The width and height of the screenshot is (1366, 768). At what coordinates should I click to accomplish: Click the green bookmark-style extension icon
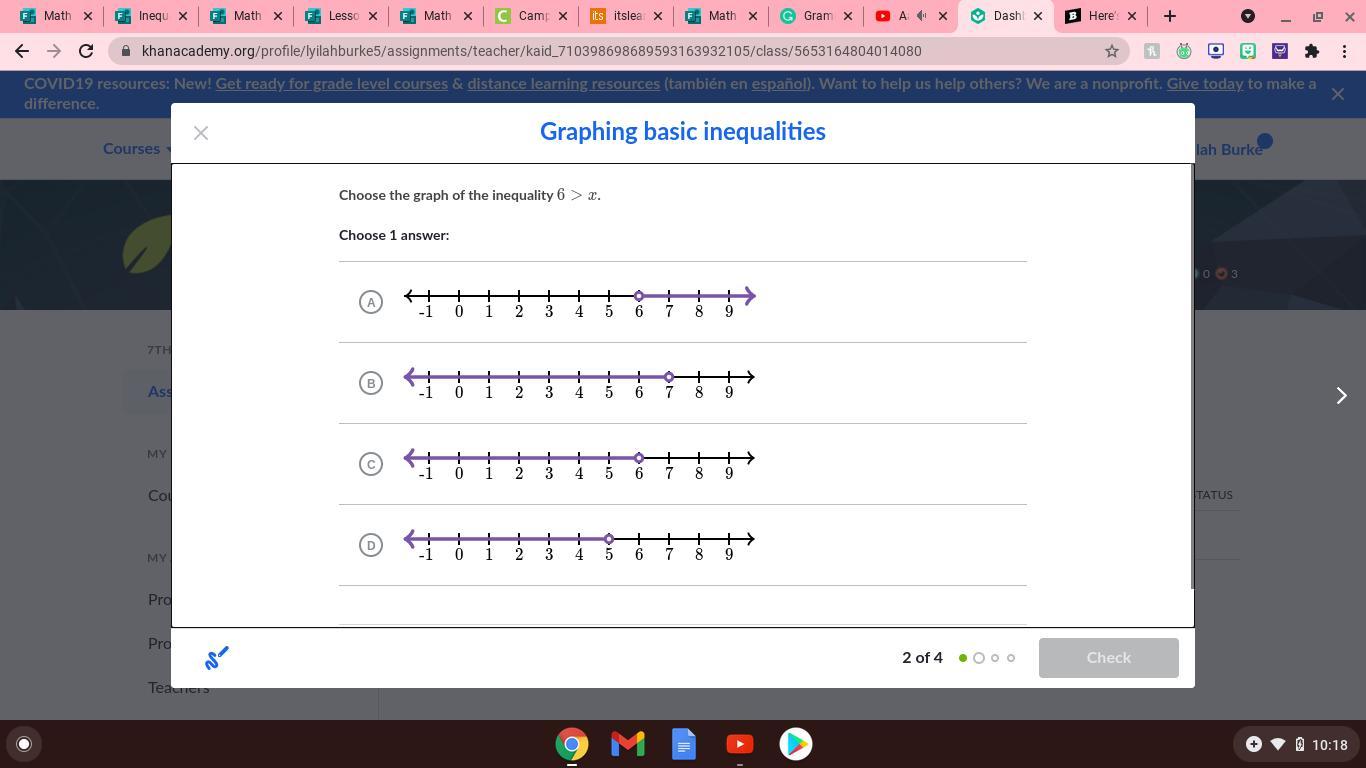(1248, 51)
